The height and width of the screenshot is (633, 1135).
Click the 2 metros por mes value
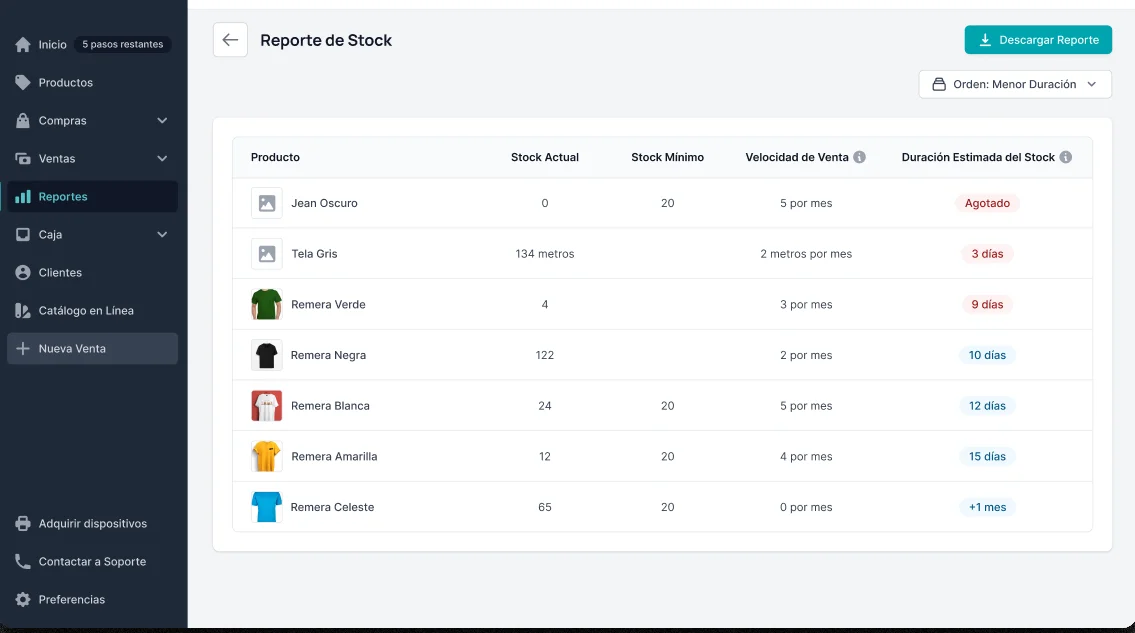tap(806, 254)
